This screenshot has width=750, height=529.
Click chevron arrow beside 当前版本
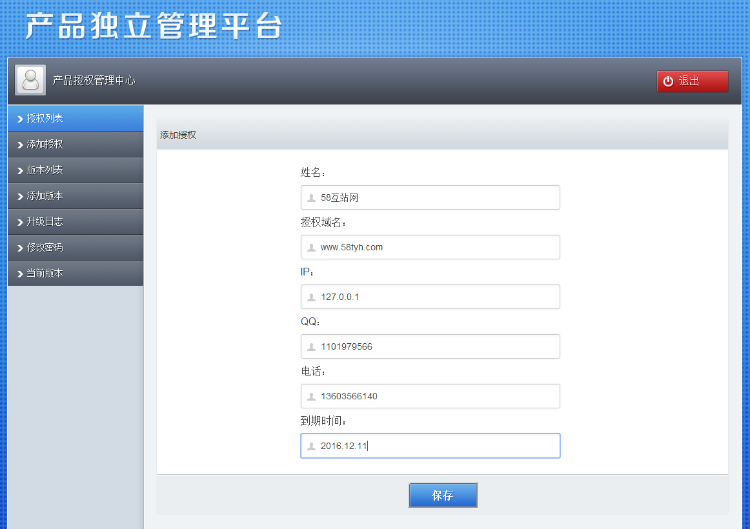tap(20, 274)
